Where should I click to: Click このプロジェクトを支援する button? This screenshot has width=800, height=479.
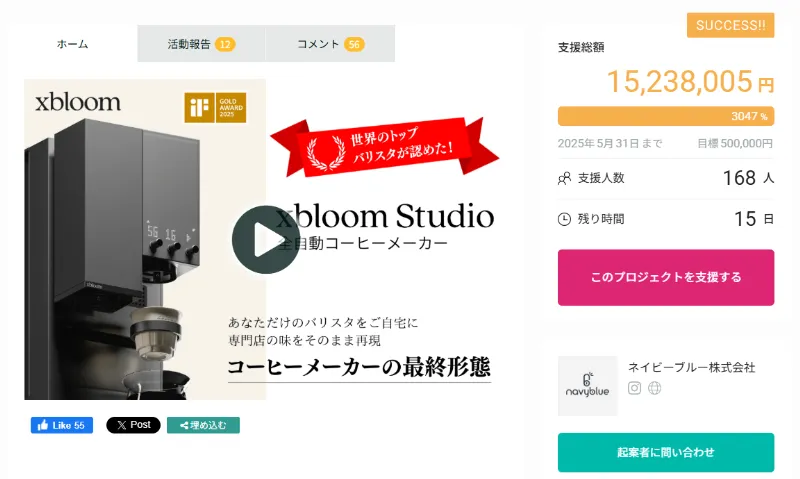[666, 278]
